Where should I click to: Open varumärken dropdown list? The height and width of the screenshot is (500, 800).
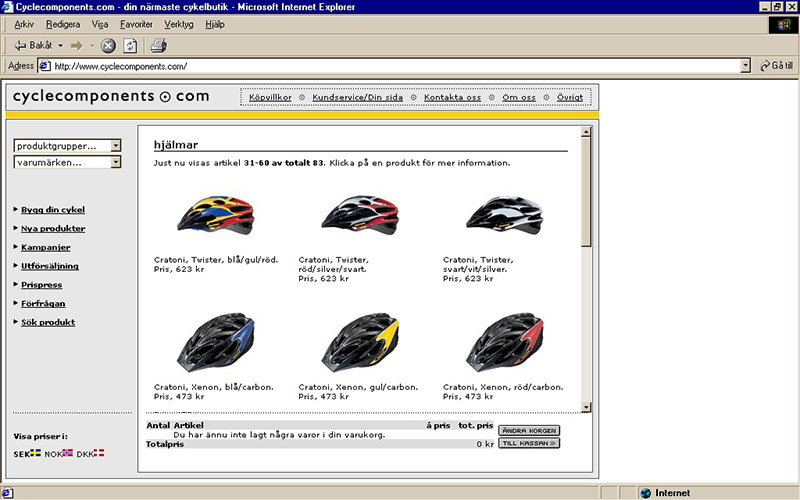67,162
